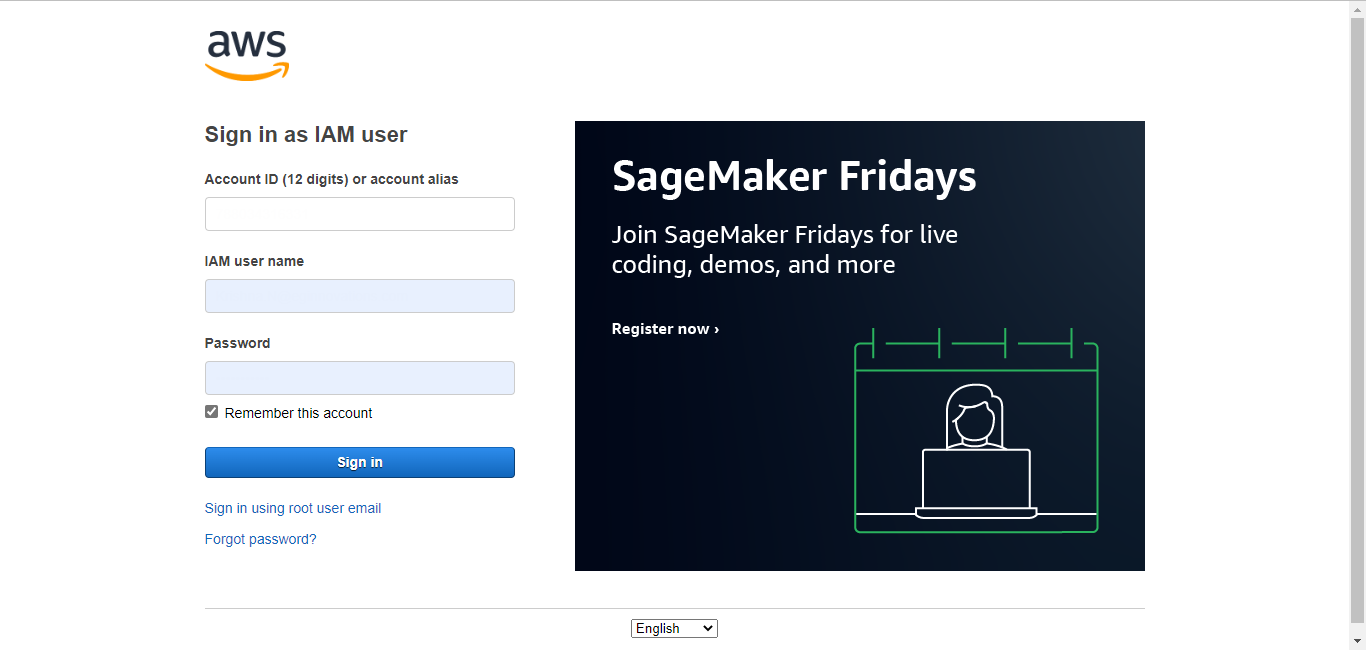
Task: Click the vertical page scrollbar track
Action: (x=1357, y=325)
